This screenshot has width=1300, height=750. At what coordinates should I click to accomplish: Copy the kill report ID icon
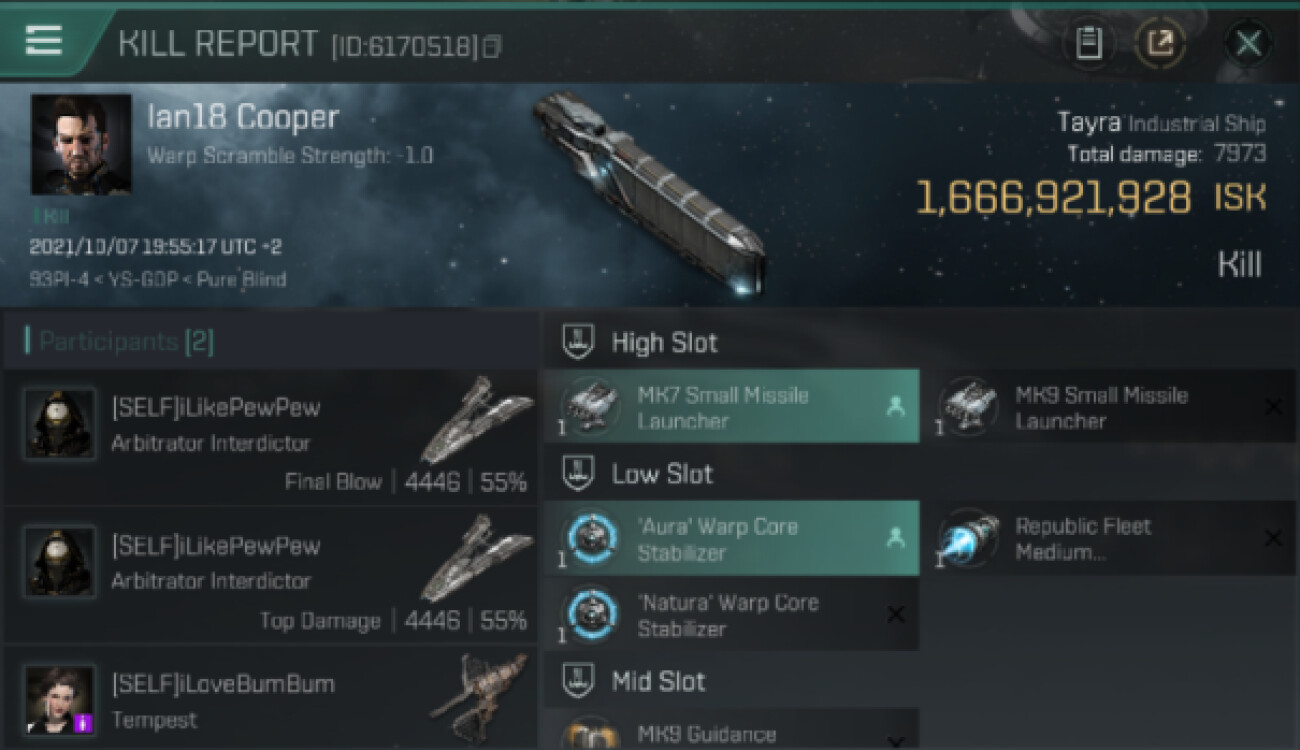491,46
